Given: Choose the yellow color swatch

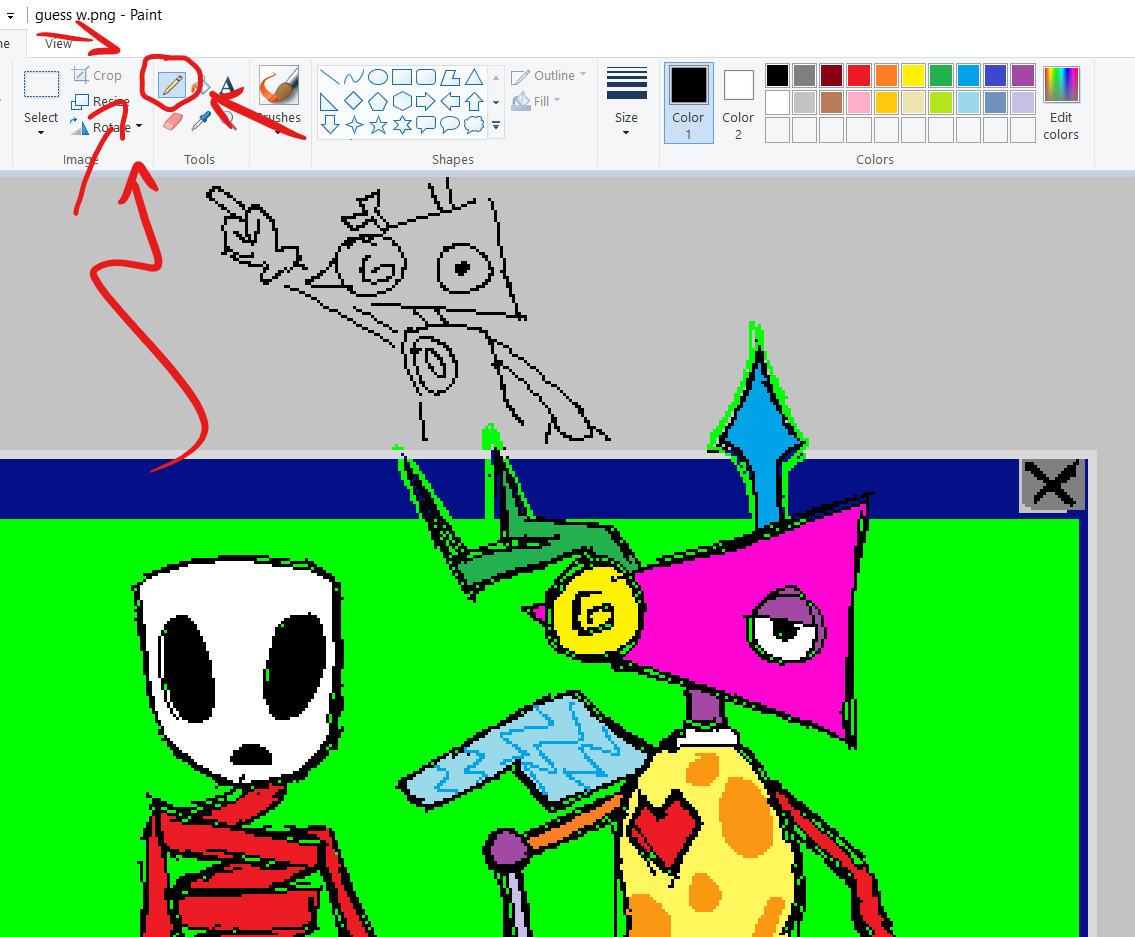Looking at the screenshot, I should (x=914, y=75).
